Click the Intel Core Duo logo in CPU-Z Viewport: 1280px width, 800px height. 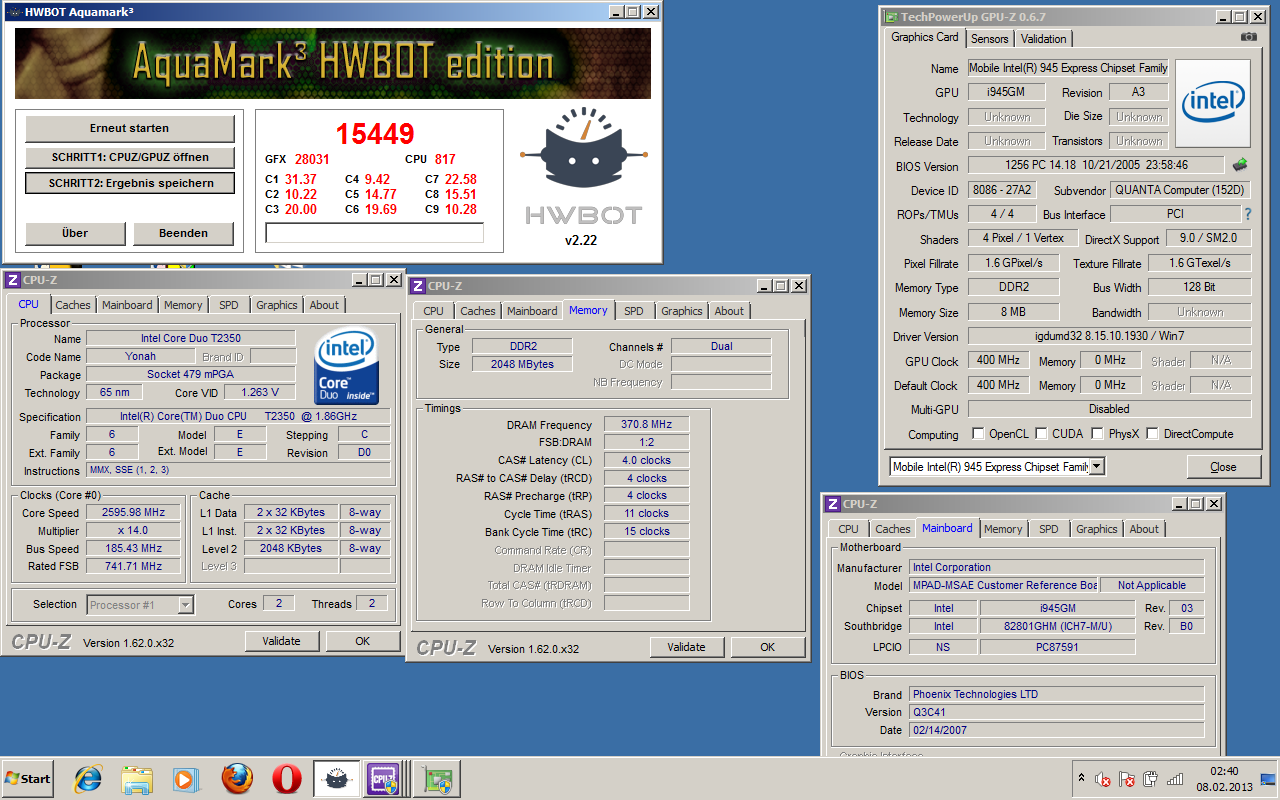pos(346,366)
